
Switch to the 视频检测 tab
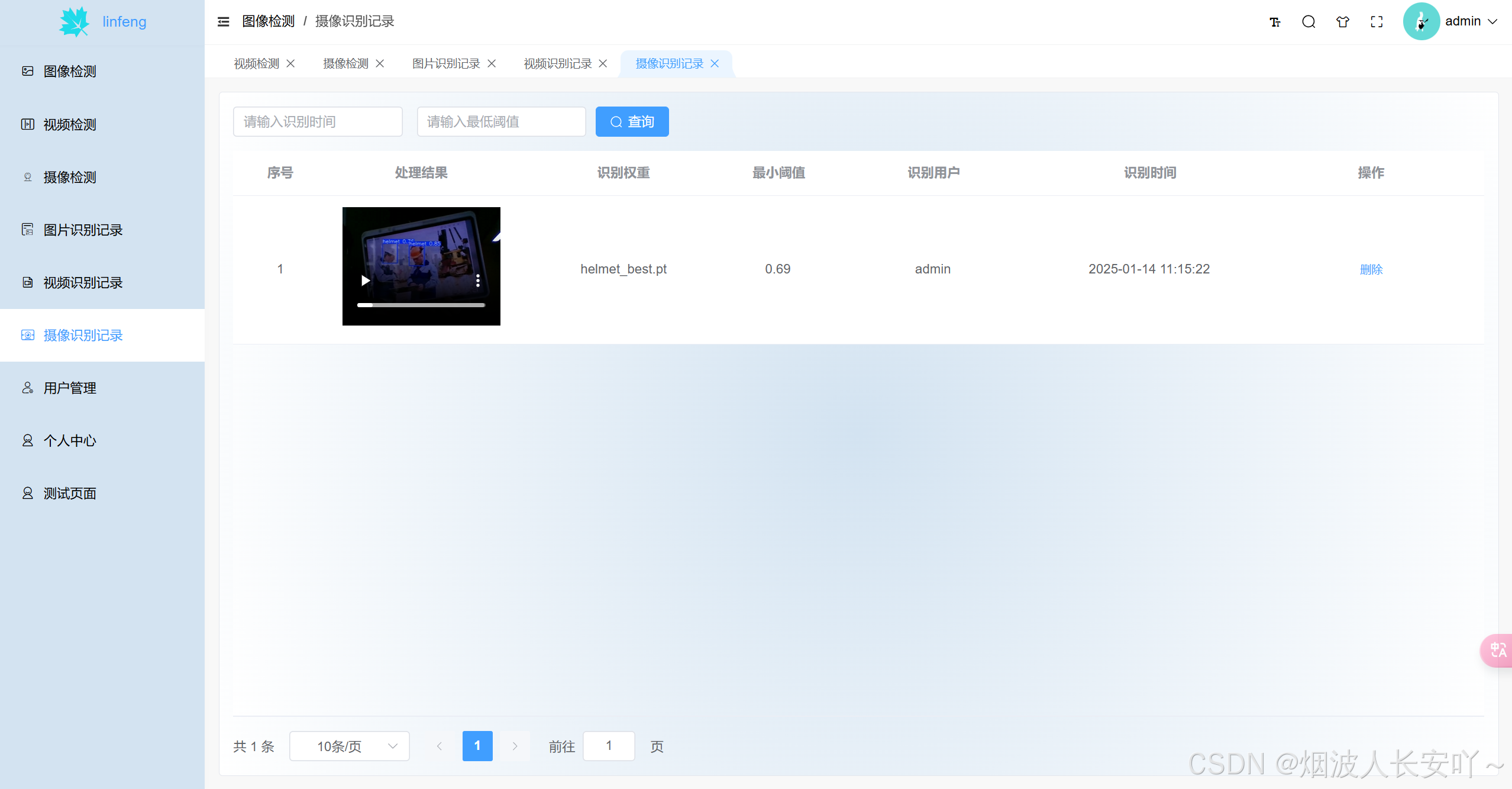256,63
